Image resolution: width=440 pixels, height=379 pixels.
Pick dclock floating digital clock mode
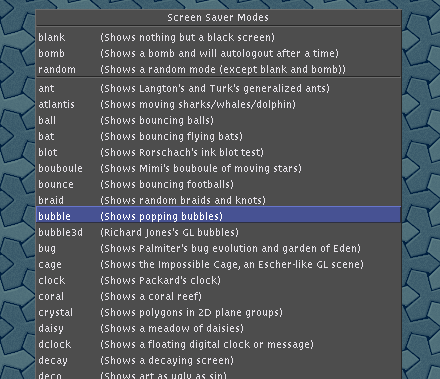(218, 344)
